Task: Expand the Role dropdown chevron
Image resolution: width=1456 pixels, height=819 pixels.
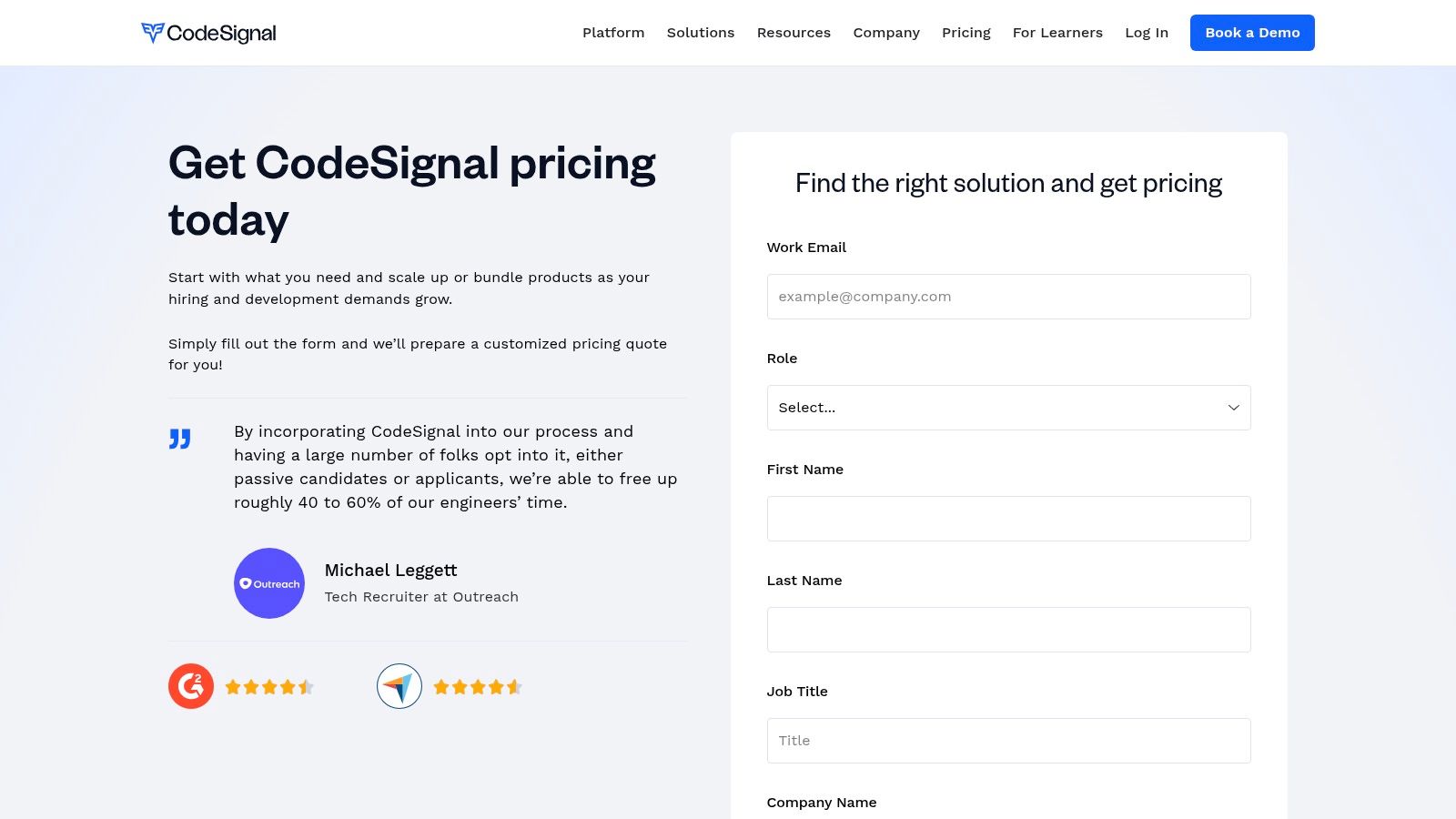Action: click(x=1233, y=408)
